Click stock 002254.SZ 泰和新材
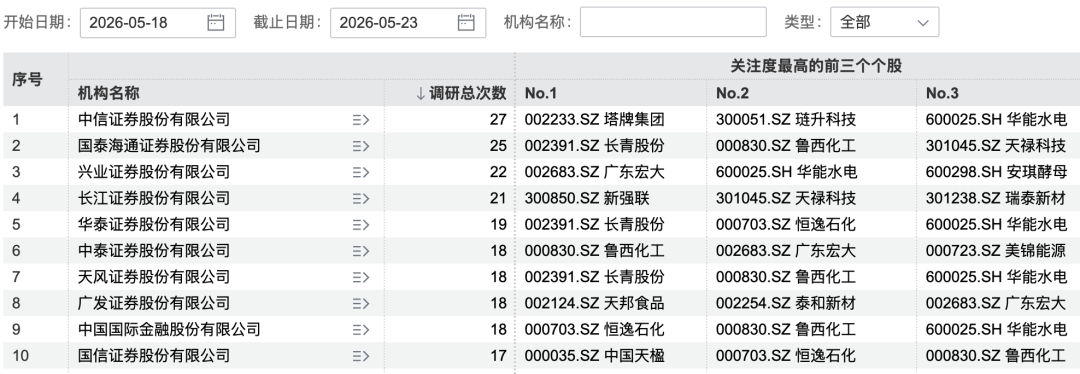The image size is (1080, 374). tap(786, 303)
